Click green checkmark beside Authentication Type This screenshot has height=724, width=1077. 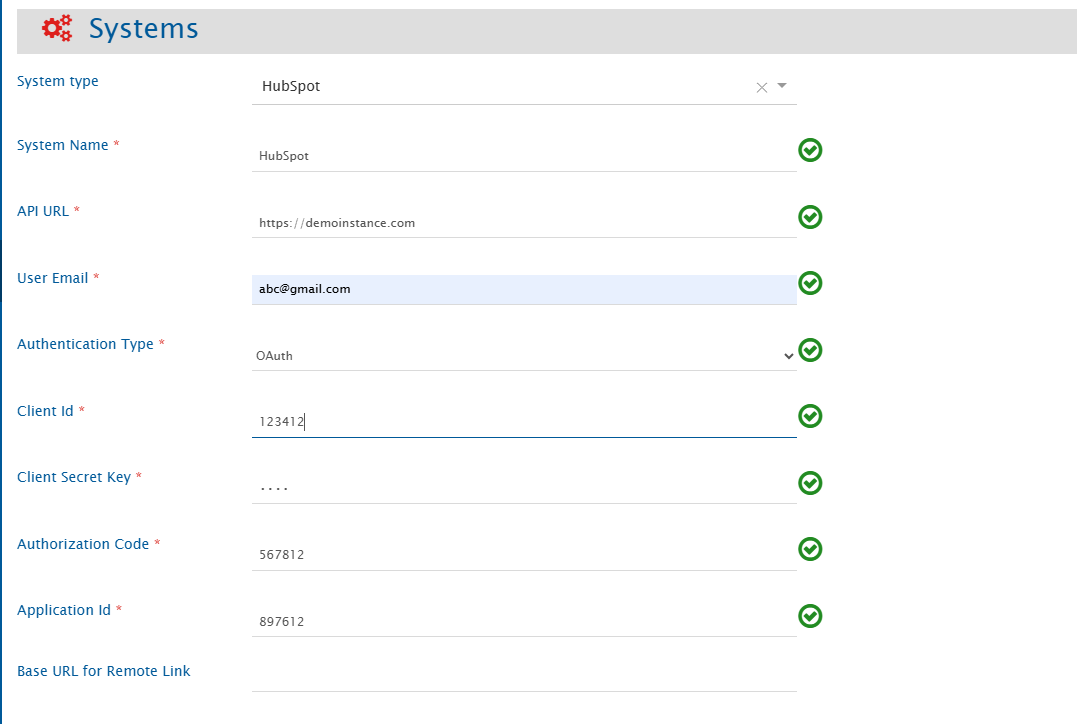point(810,350)
